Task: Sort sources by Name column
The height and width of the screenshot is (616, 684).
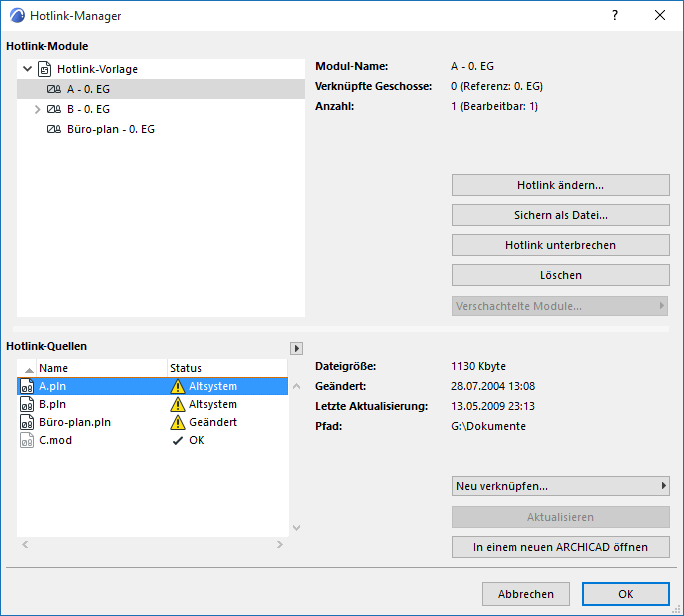Action: pos(102,368)
